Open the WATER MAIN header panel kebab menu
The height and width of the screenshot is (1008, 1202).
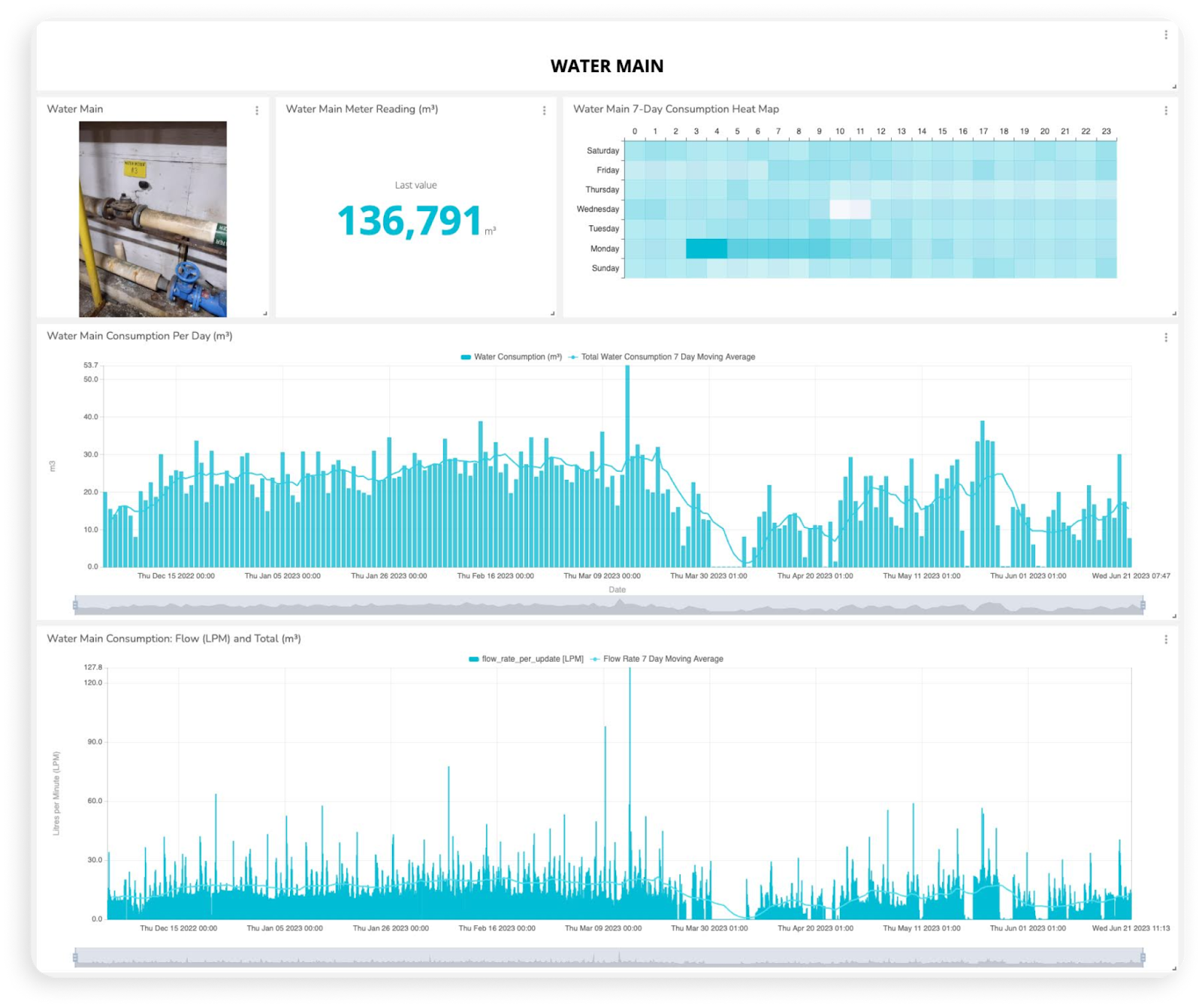tap(1165, 35)
